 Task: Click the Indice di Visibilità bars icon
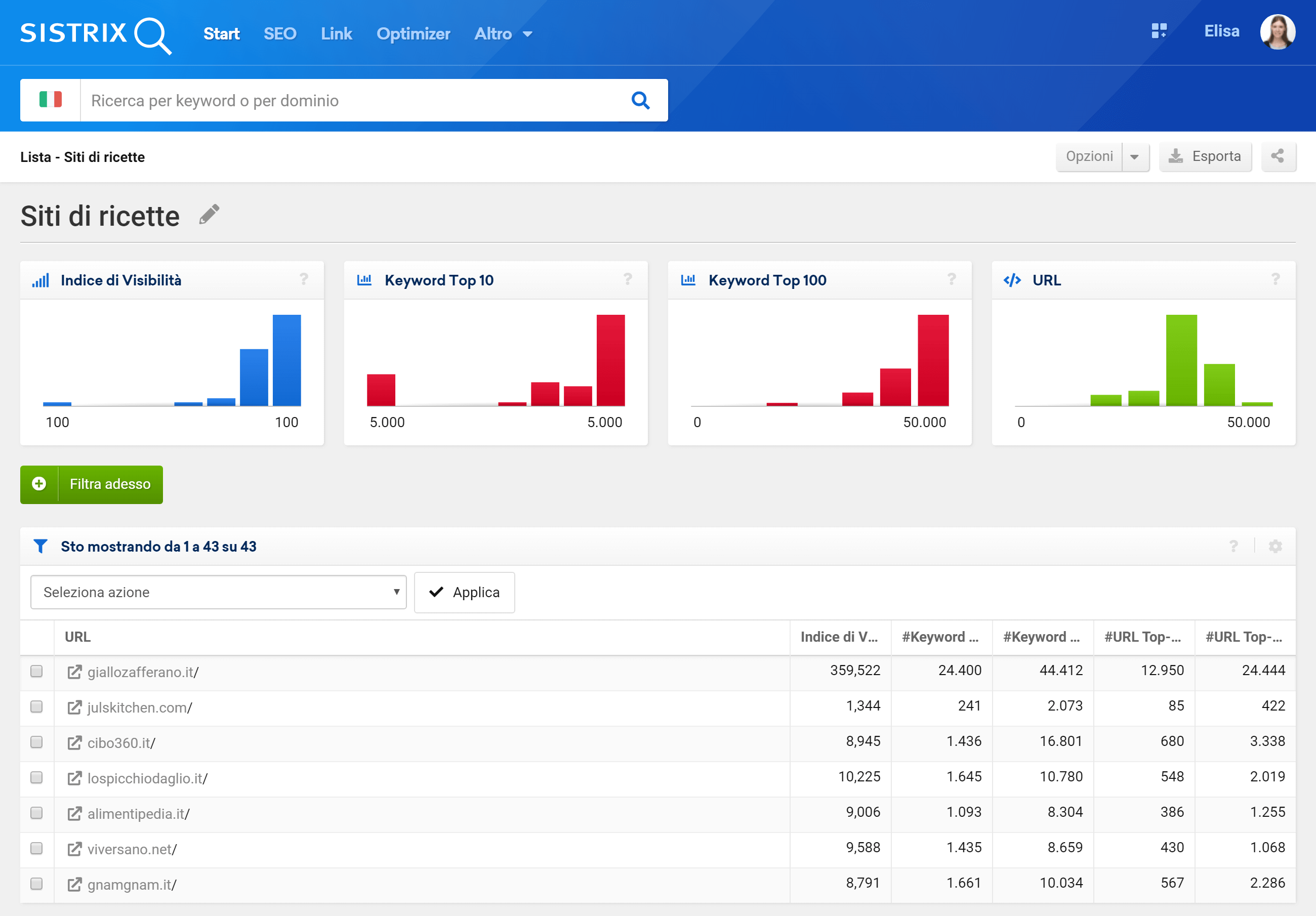pos(40,280)
